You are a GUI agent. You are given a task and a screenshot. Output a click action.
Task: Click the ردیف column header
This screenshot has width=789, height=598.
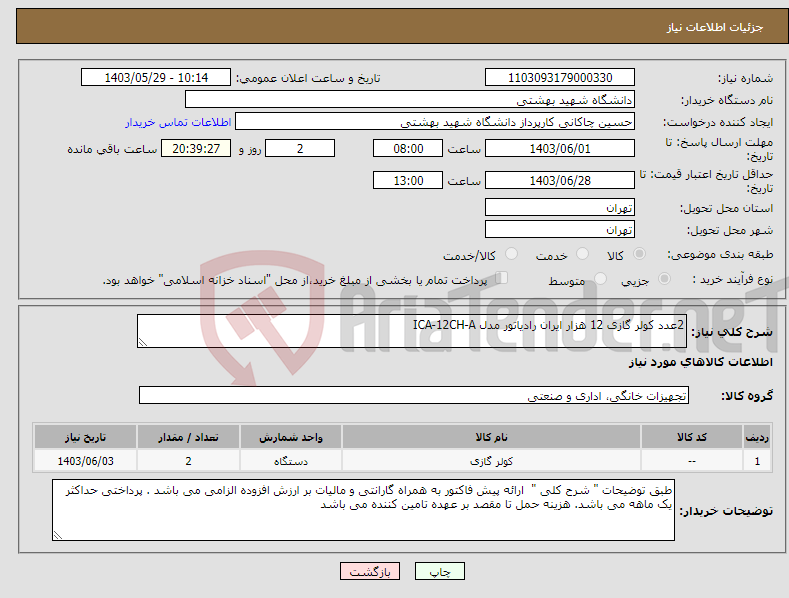757,437
